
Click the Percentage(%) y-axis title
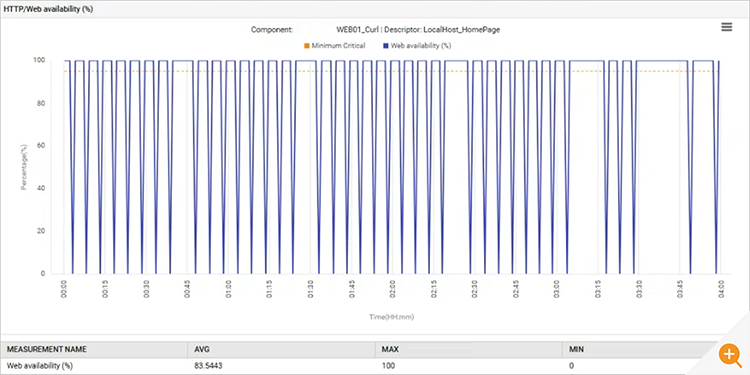coord(23,167)
